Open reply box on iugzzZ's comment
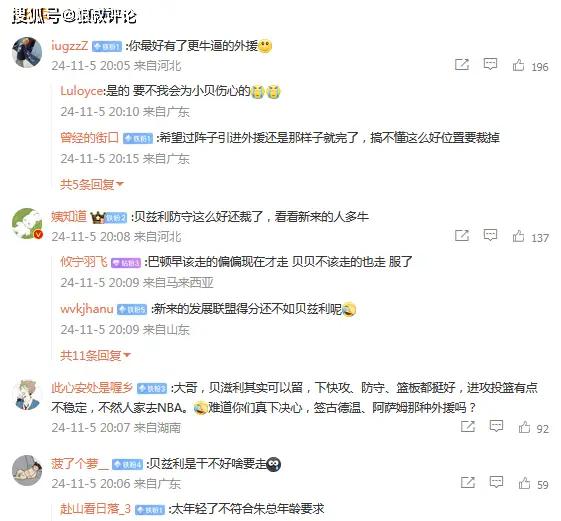 click(490, 64)
